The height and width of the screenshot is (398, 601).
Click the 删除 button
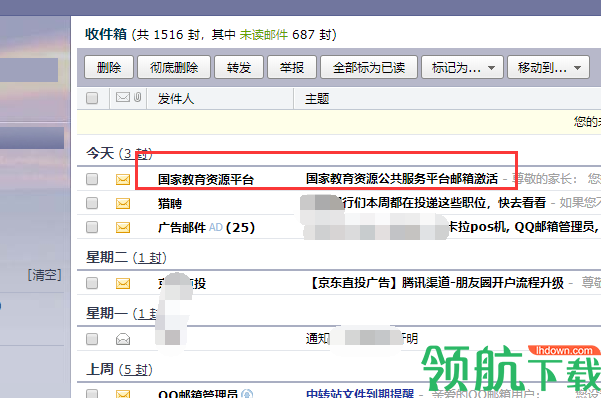coord(109,67)
